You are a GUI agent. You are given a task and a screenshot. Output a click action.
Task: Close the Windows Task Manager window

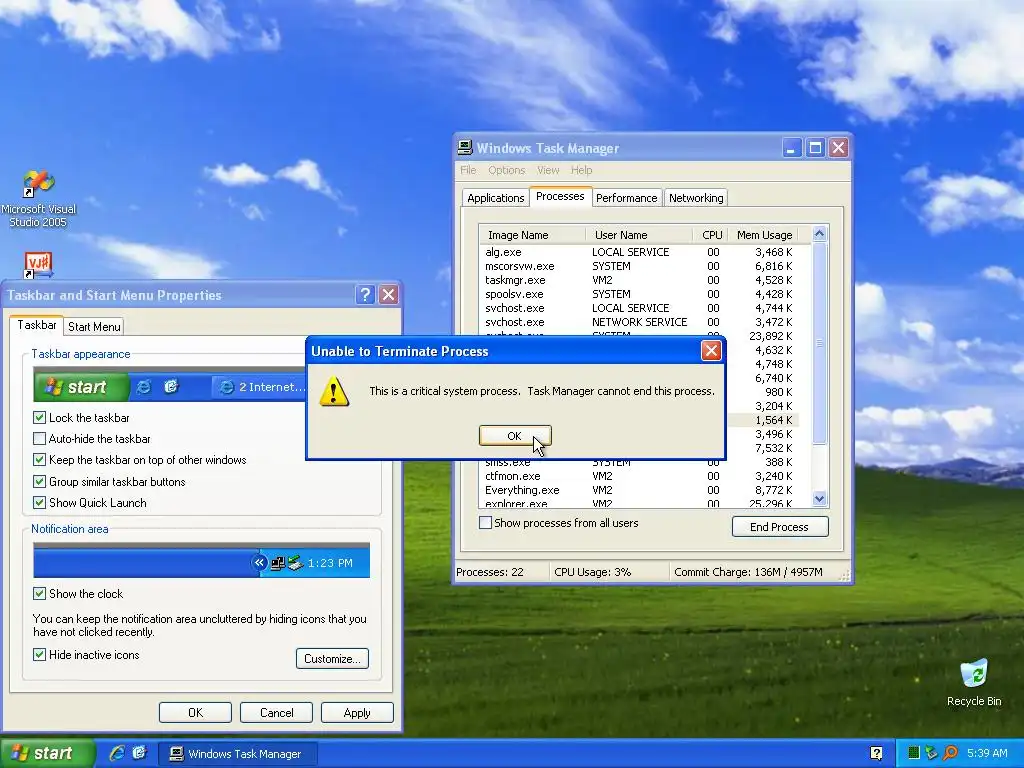pos(839,148)
